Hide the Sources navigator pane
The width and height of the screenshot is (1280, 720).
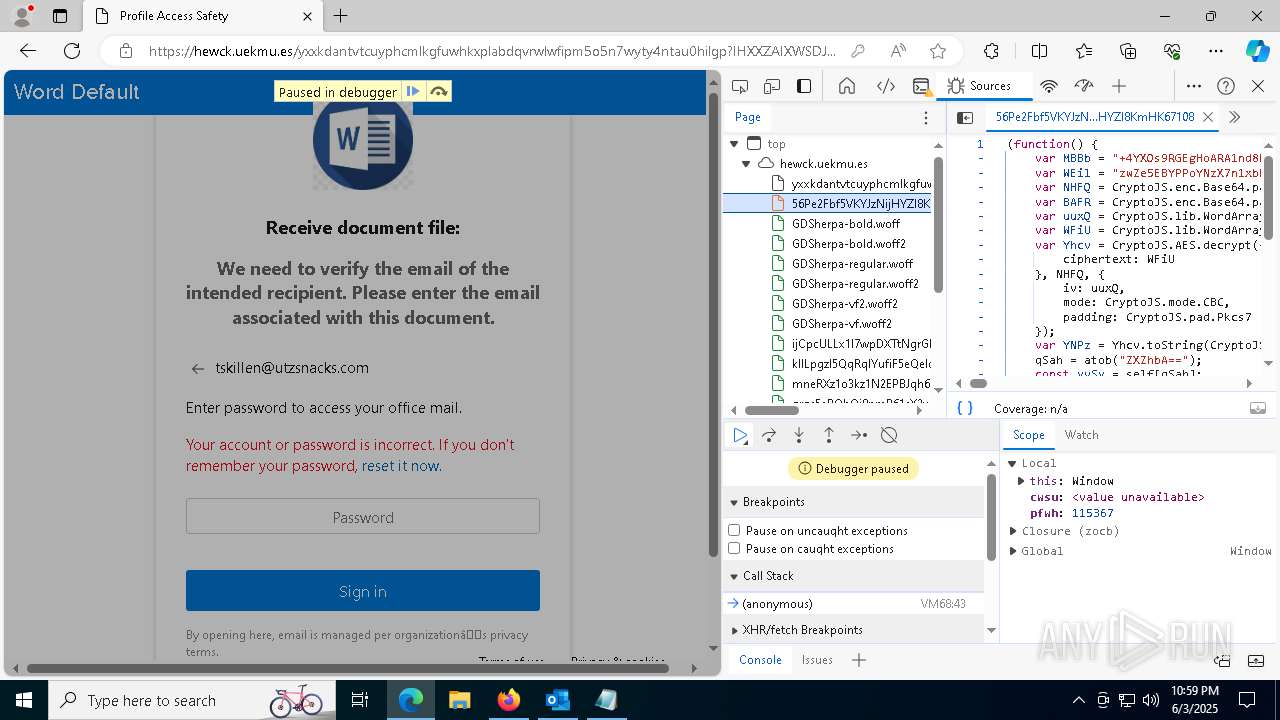pos(965,117)
